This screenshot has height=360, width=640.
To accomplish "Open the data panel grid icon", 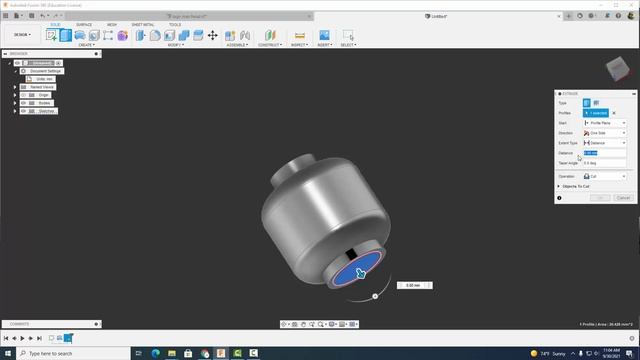I will pyautogui.click(x=6, y=16).
